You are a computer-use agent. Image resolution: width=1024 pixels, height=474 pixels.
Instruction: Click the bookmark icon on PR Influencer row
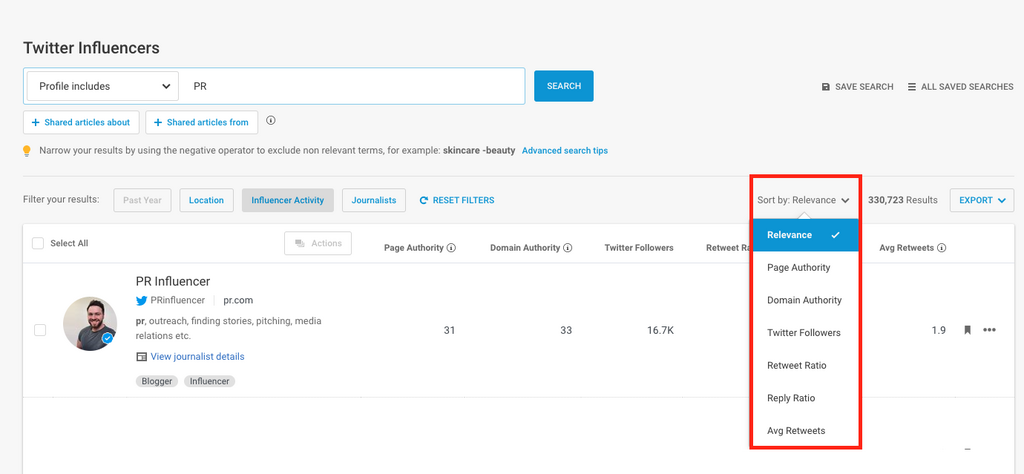(967, 330)
